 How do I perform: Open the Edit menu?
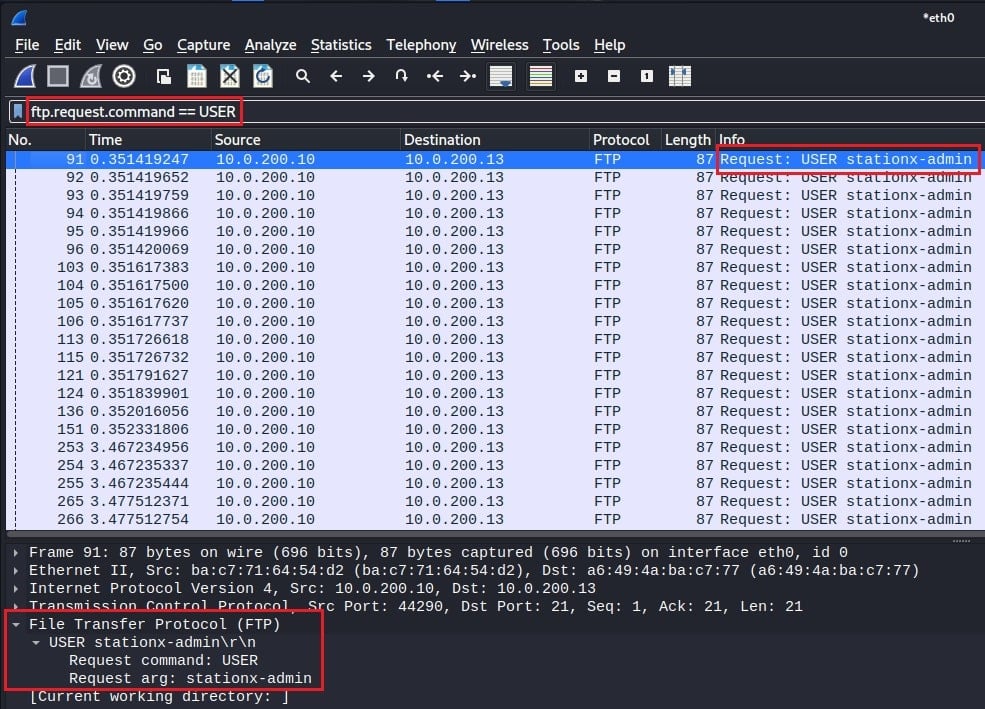[x=67, y=45]
